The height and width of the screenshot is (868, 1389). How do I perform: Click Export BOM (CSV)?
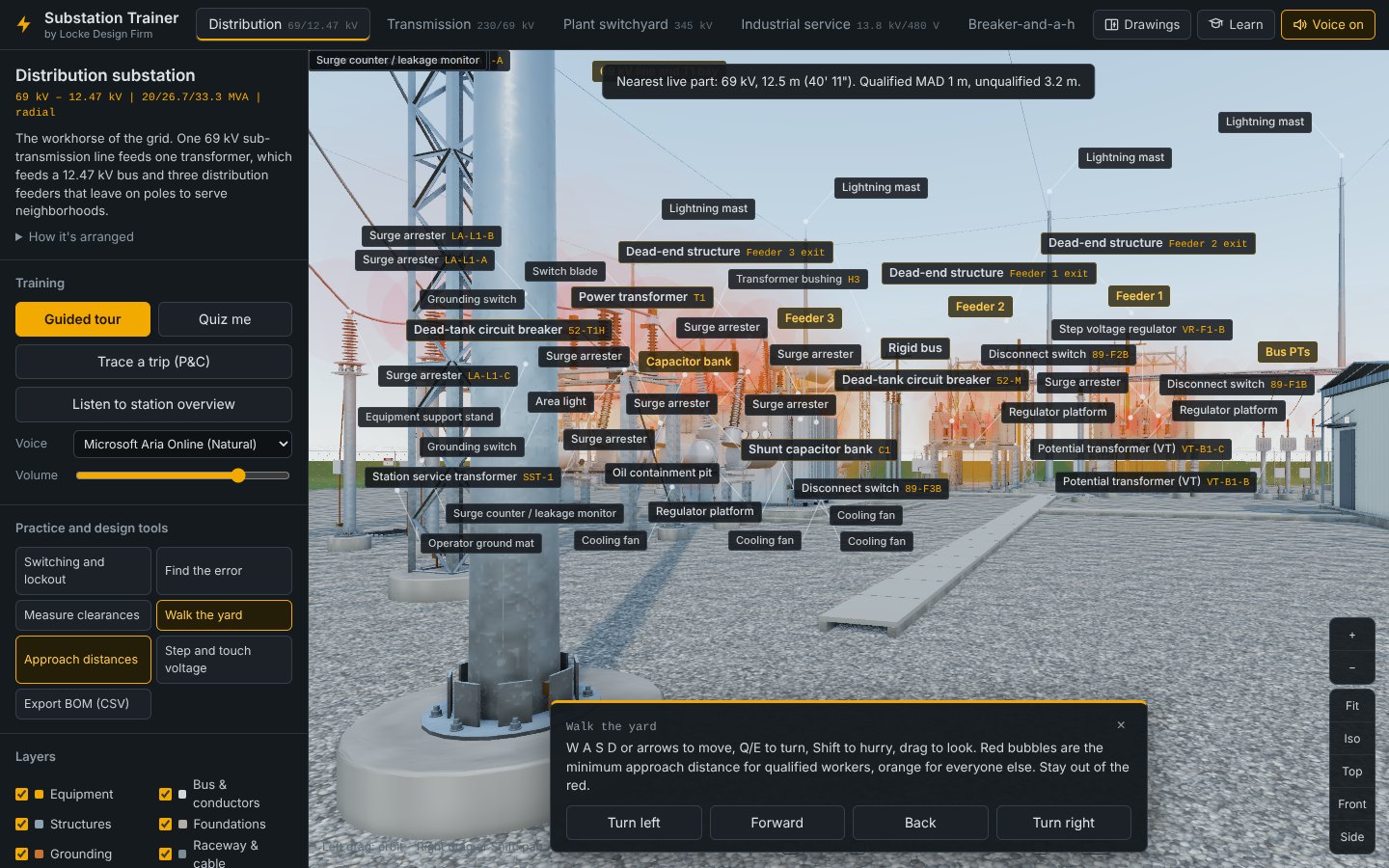83,704
